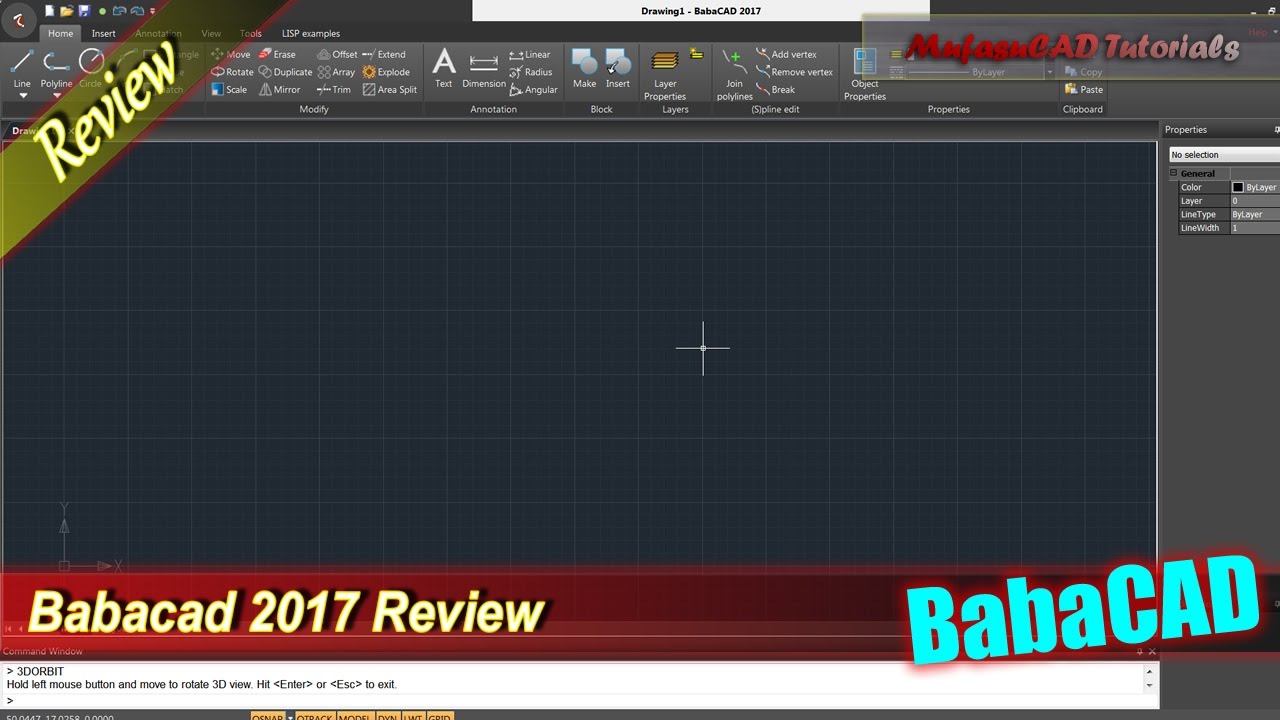Add vertex to spline

pyautogui.click(x=786, y=55)
